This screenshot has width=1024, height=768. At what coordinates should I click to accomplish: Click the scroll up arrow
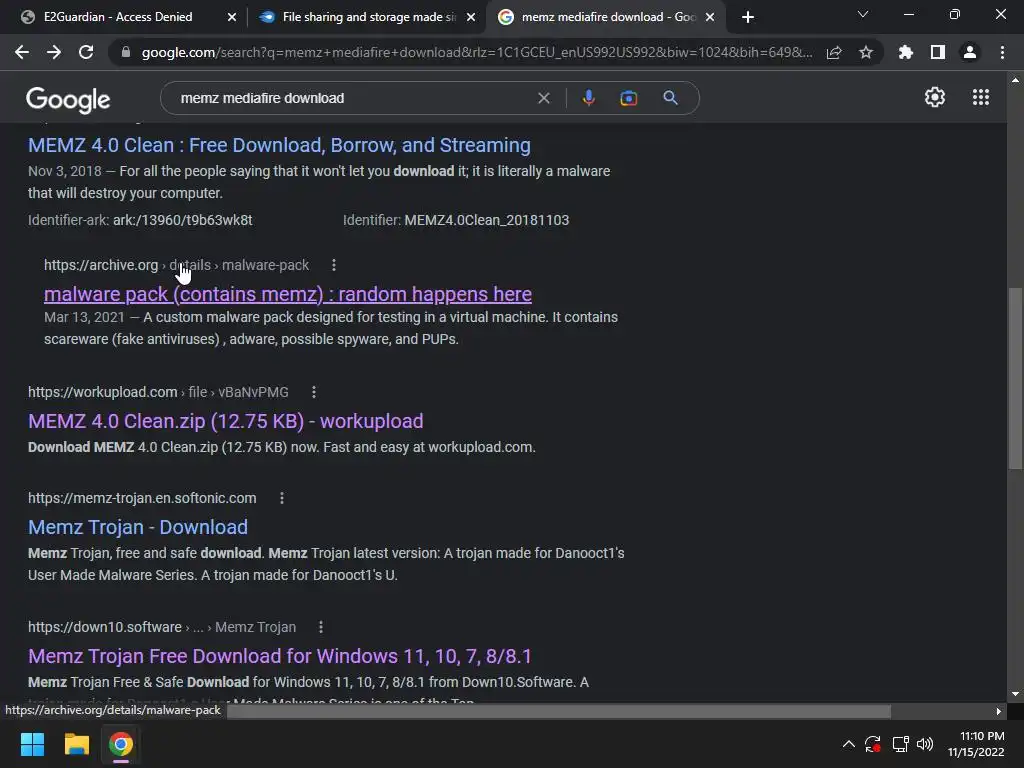[1015, 80]
